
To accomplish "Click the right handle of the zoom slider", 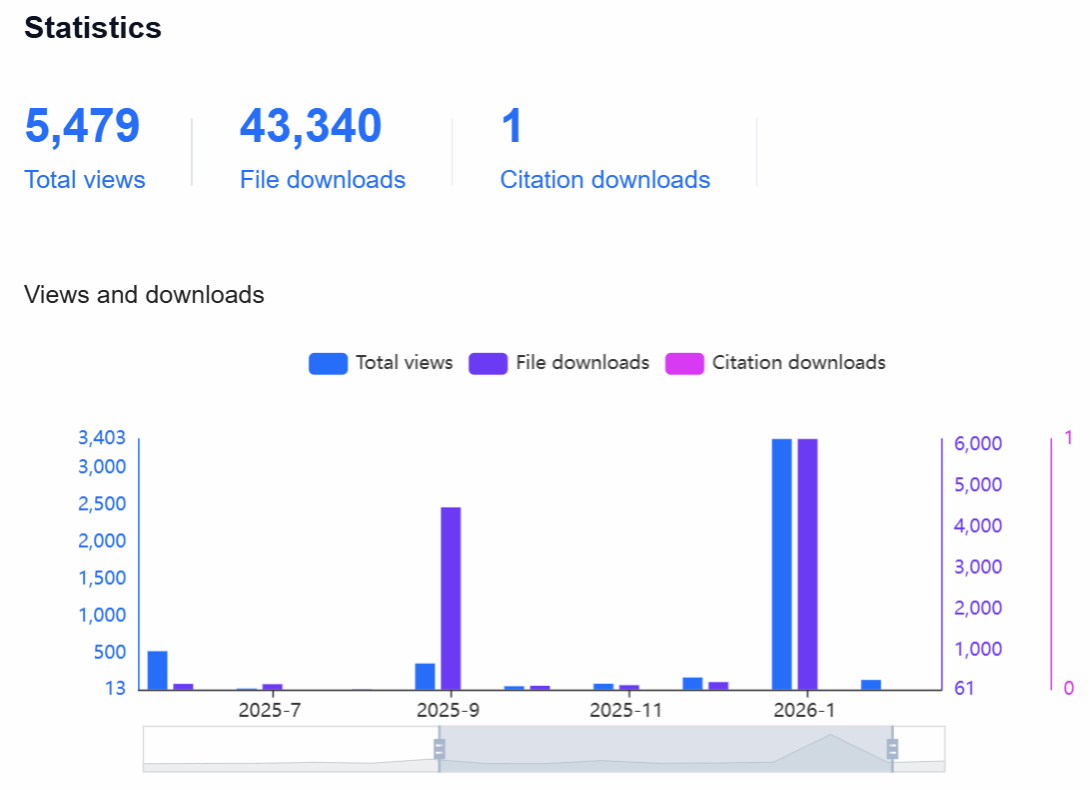I will 893,749.
